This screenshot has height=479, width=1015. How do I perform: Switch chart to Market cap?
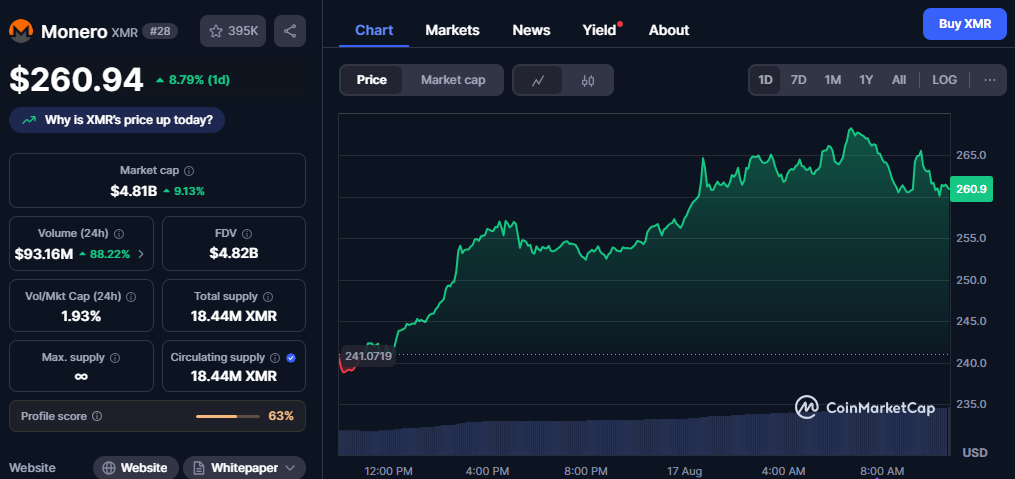click(453, 80)
